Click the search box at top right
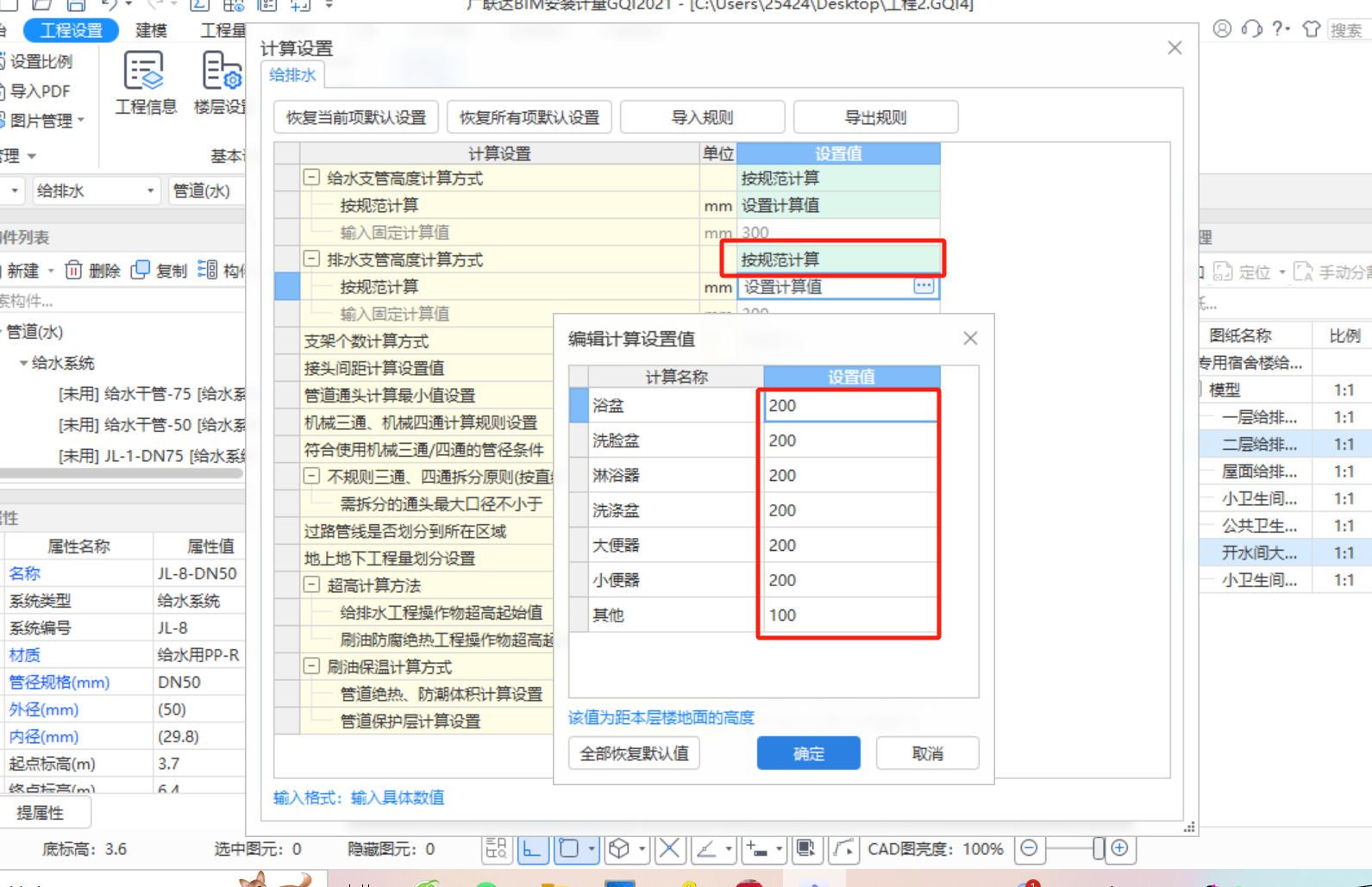The image size is (1372, 887). click(1348, 30)
